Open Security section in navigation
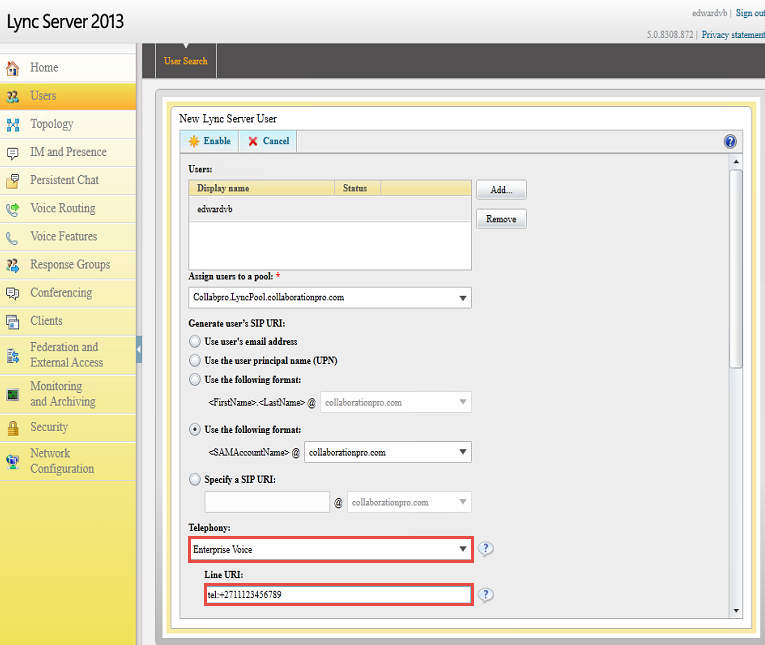Screen dimensions: 765x645 point(68,428)
